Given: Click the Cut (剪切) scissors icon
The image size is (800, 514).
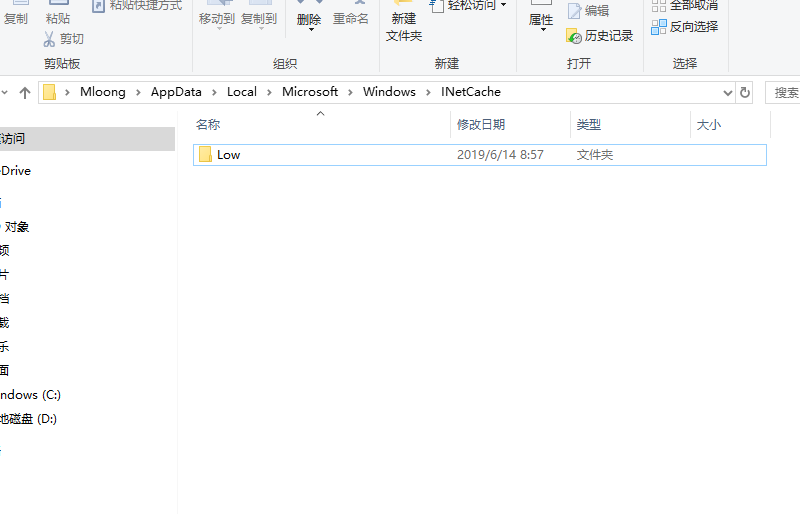Looking at the screenshot, I should pos(49,39).
